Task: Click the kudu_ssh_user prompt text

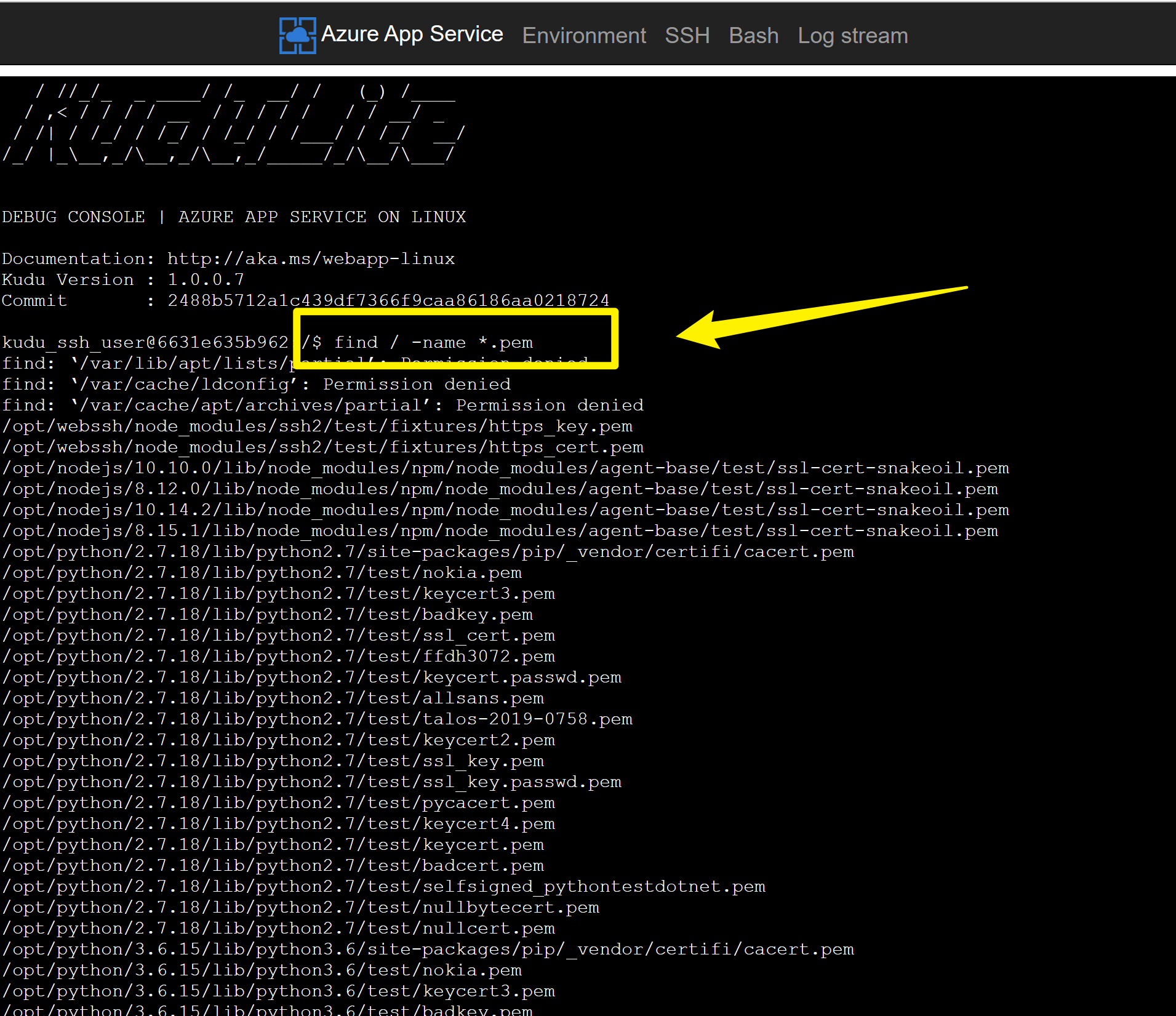Action: click(x=145, y=342)
